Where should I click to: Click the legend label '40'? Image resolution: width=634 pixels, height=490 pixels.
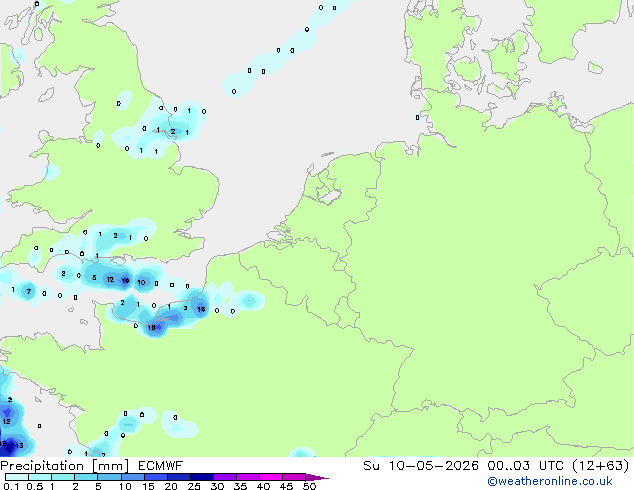(x=263, y=486)
